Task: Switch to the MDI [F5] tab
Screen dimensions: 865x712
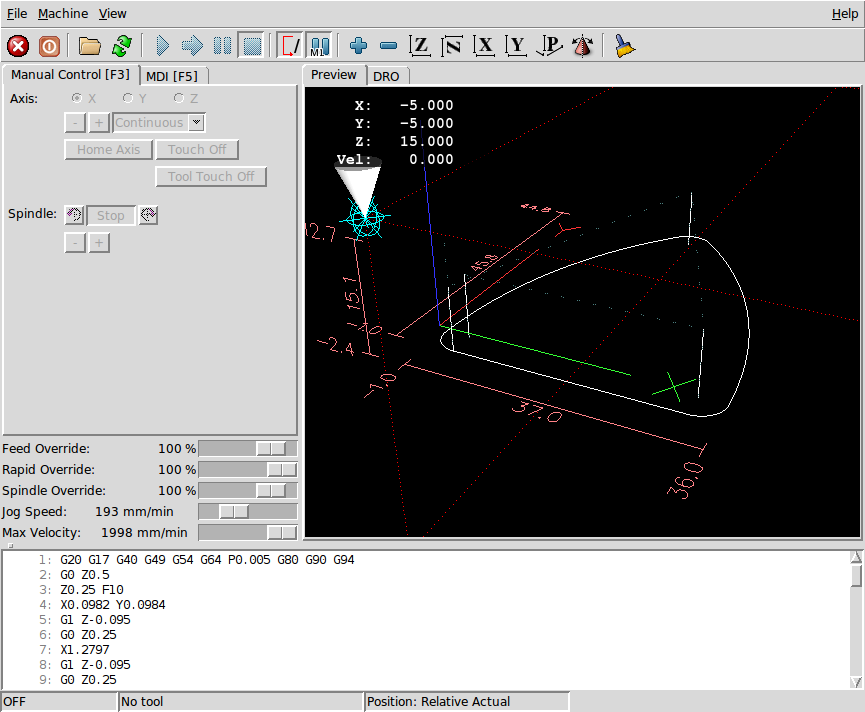Action: pos(173,76)
